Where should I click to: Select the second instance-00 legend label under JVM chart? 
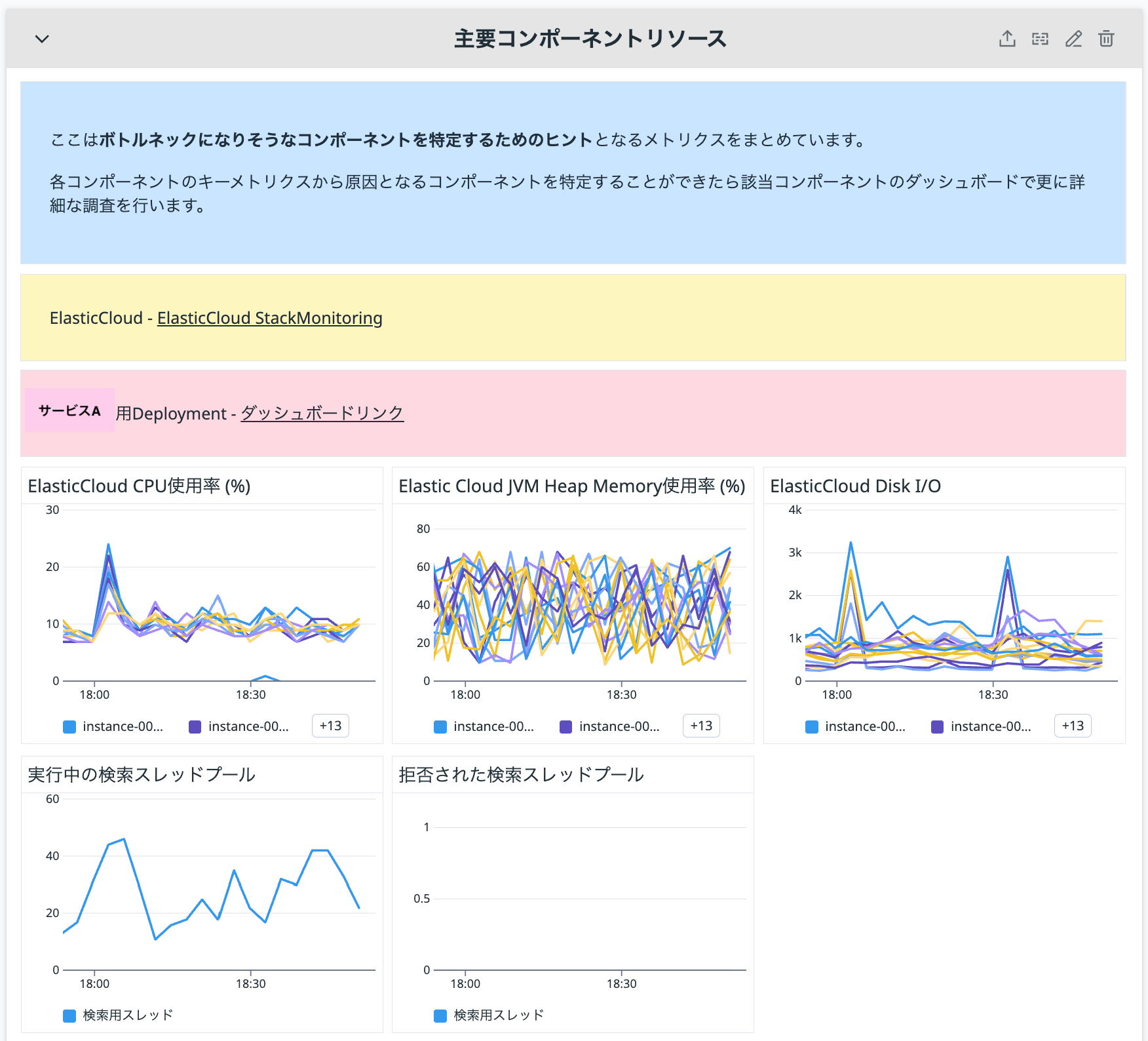[620, 726]
